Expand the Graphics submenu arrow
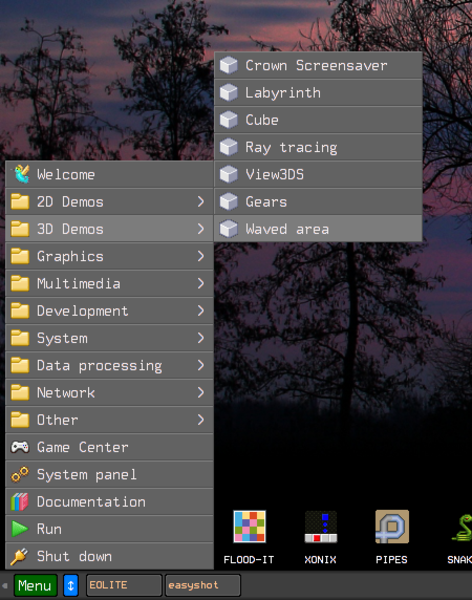 tap(201, 256)
